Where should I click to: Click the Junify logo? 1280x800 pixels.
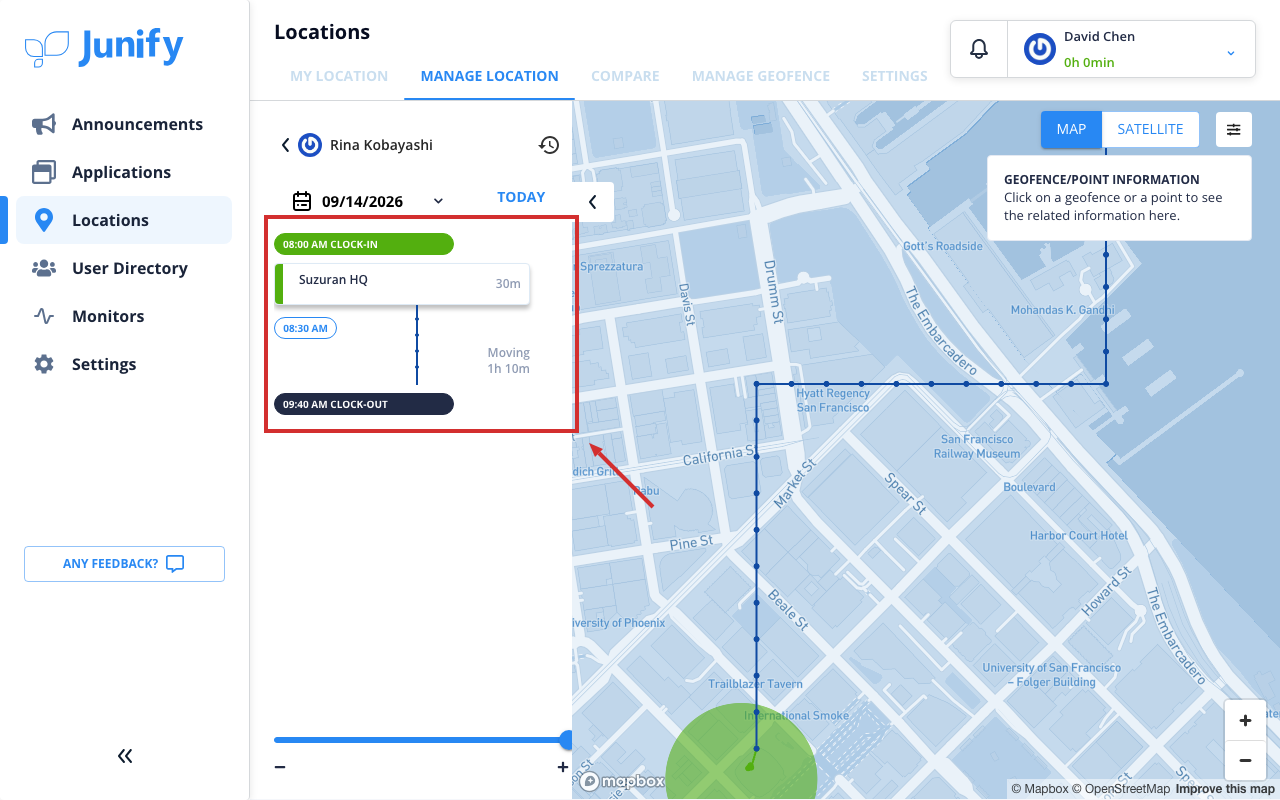pyautogui.click(x=104, y=47)
